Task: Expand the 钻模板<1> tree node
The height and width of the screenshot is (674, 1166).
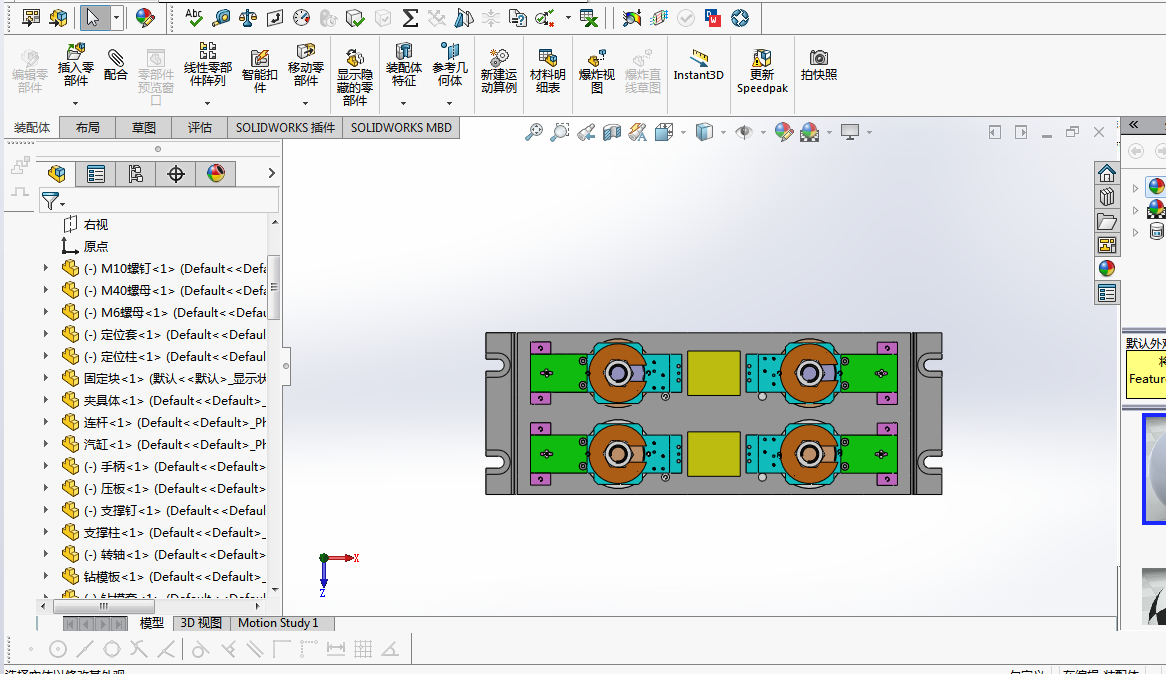Action: (45, 576)
